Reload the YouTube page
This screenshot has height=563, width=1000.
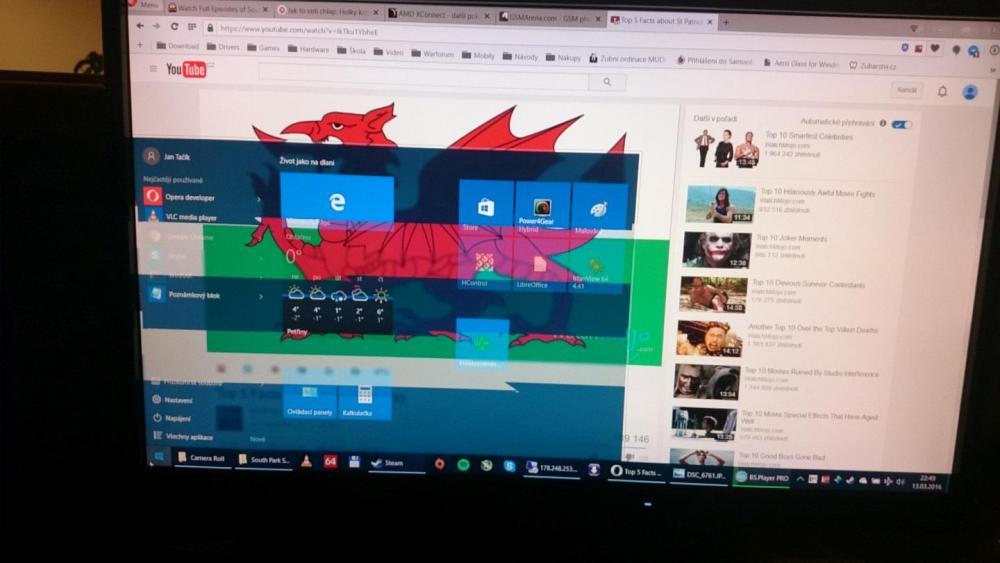point(174,27)
